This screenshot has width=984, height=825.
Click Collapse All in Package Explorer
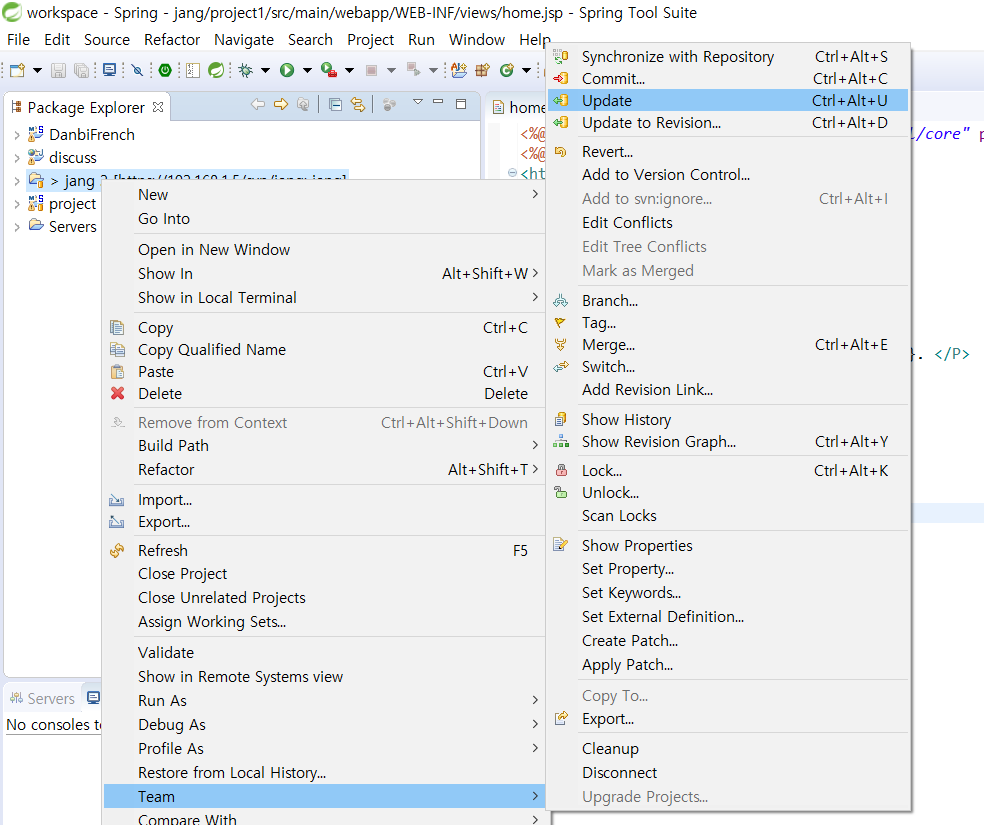[x=336, y=105]
